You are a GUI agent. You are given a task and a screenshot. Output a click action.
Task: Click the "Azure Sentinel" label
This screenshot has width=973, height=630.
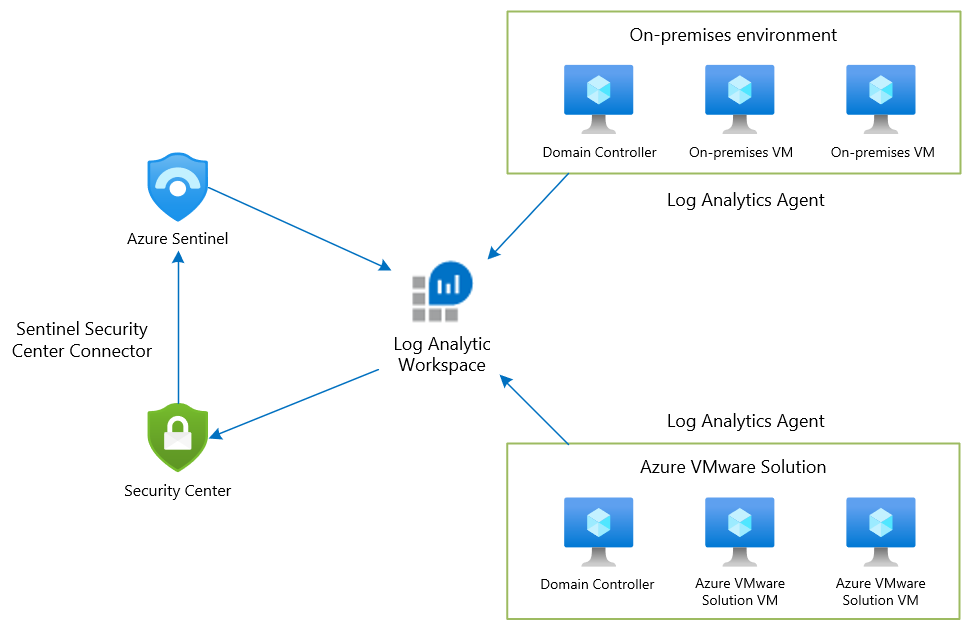coord(177,239)
